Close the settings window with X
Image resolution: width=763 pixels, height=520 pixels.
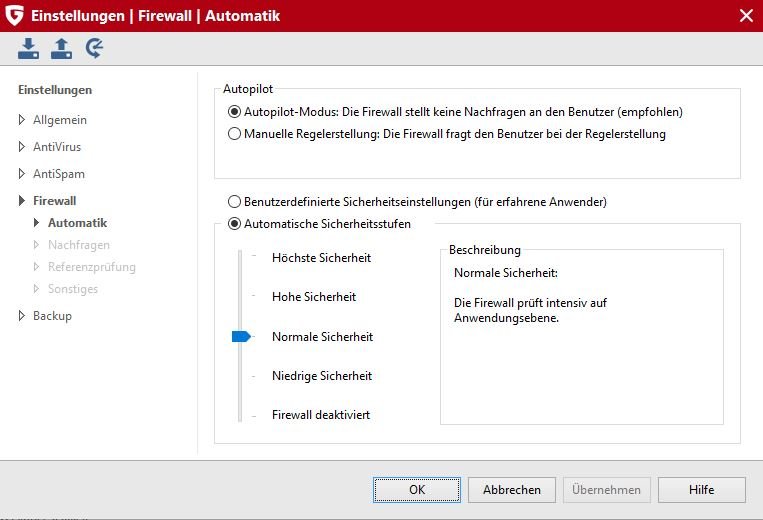(746, 15)
